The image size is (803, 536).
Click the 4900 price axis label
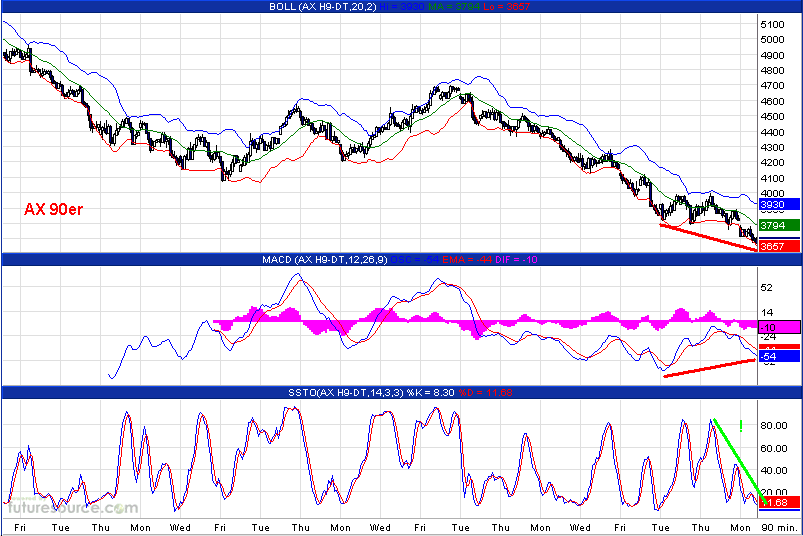pos(772,55)
